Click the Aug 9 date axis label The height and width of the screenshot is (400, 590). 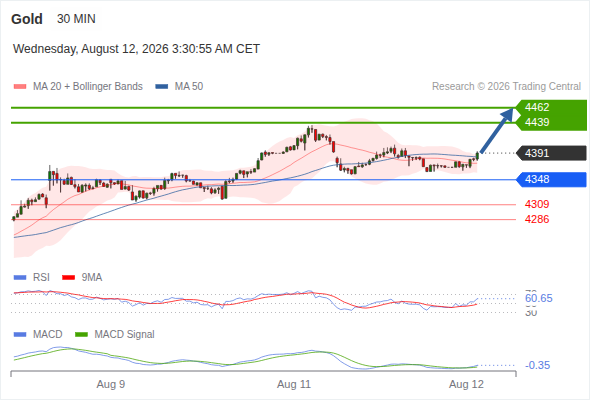[x=111, y=384]
